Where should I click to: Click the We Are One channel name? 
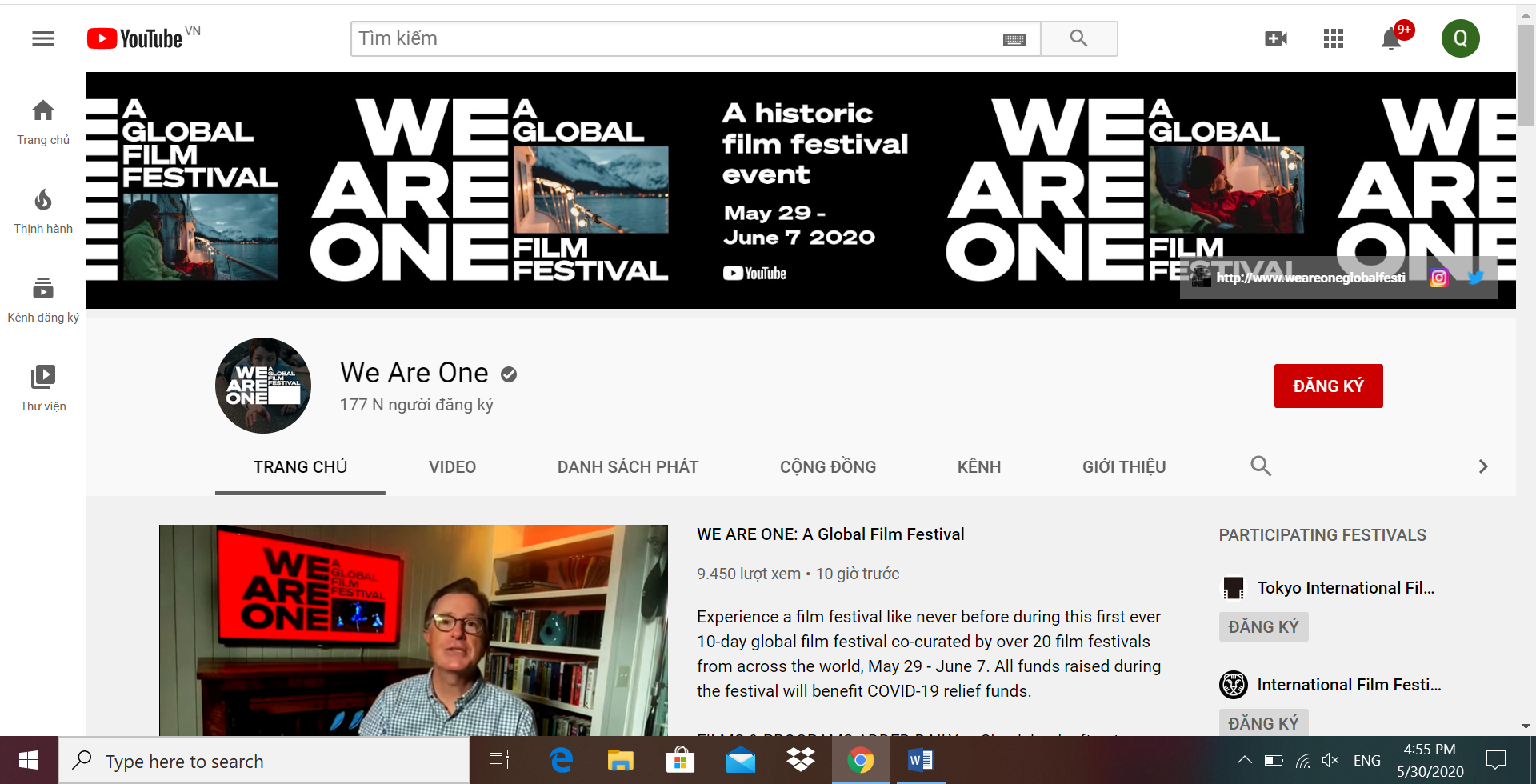click(x=414, y=373)
